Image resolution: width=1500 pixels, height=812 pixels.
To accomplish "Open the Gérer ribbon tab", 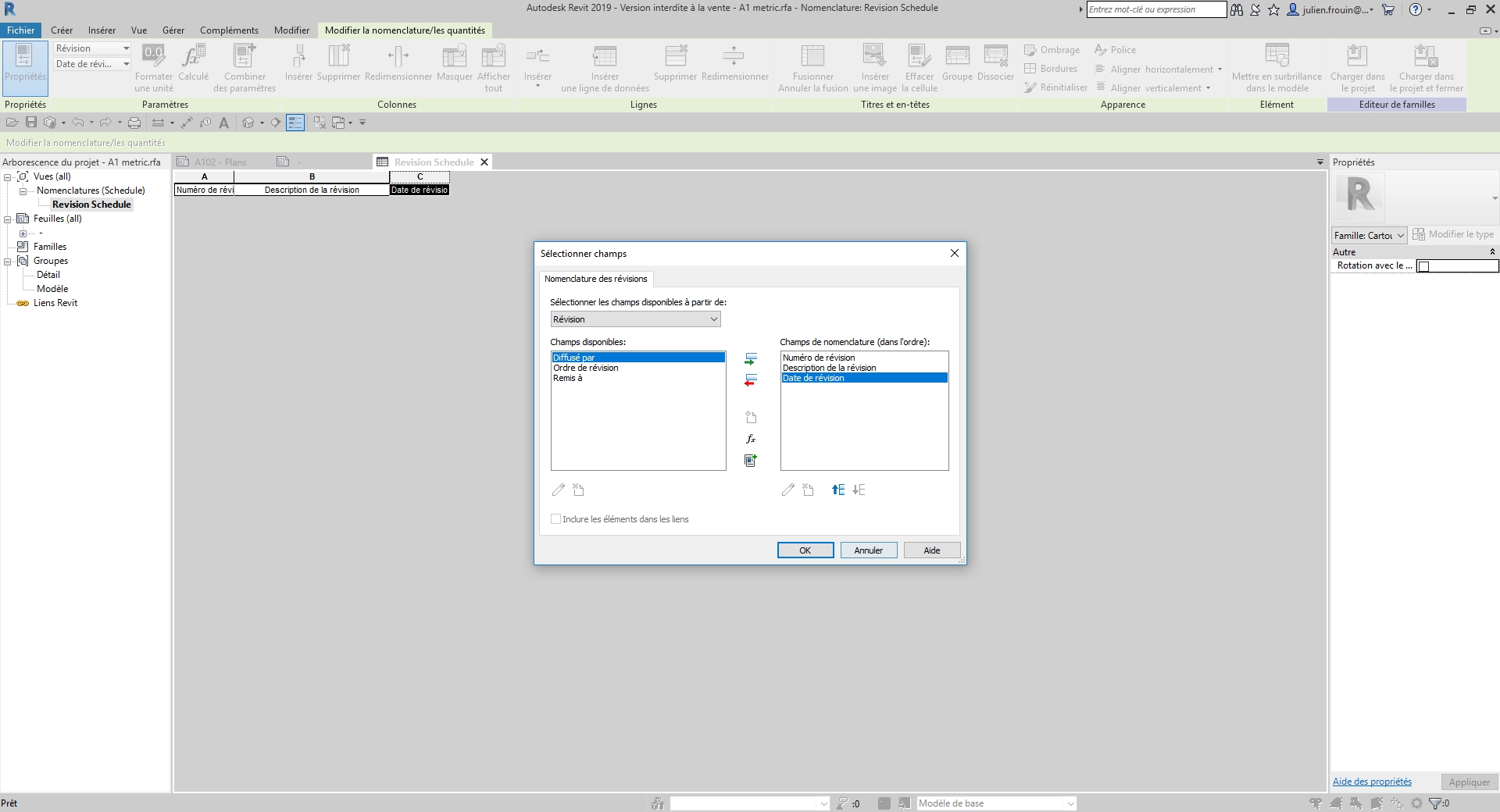I will [x=173, y=30].
